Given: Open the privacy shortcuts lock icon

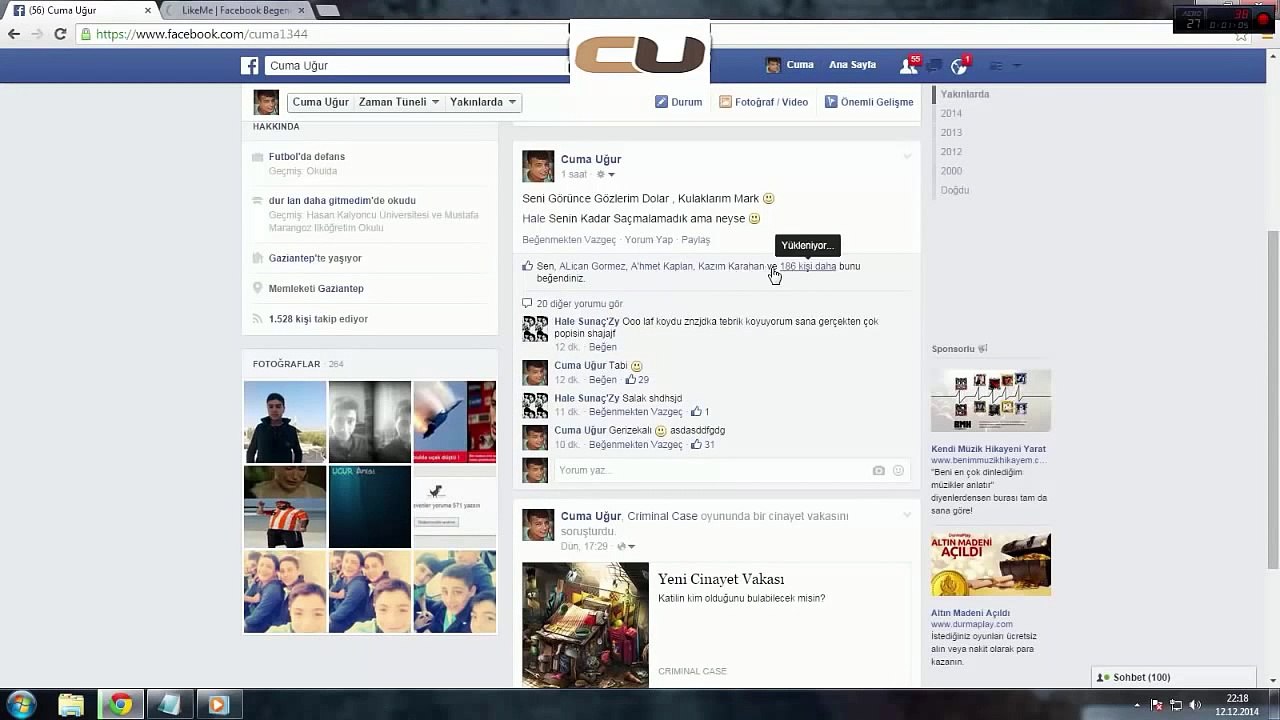Looking at the screenshot, I should tap(996, 66).
